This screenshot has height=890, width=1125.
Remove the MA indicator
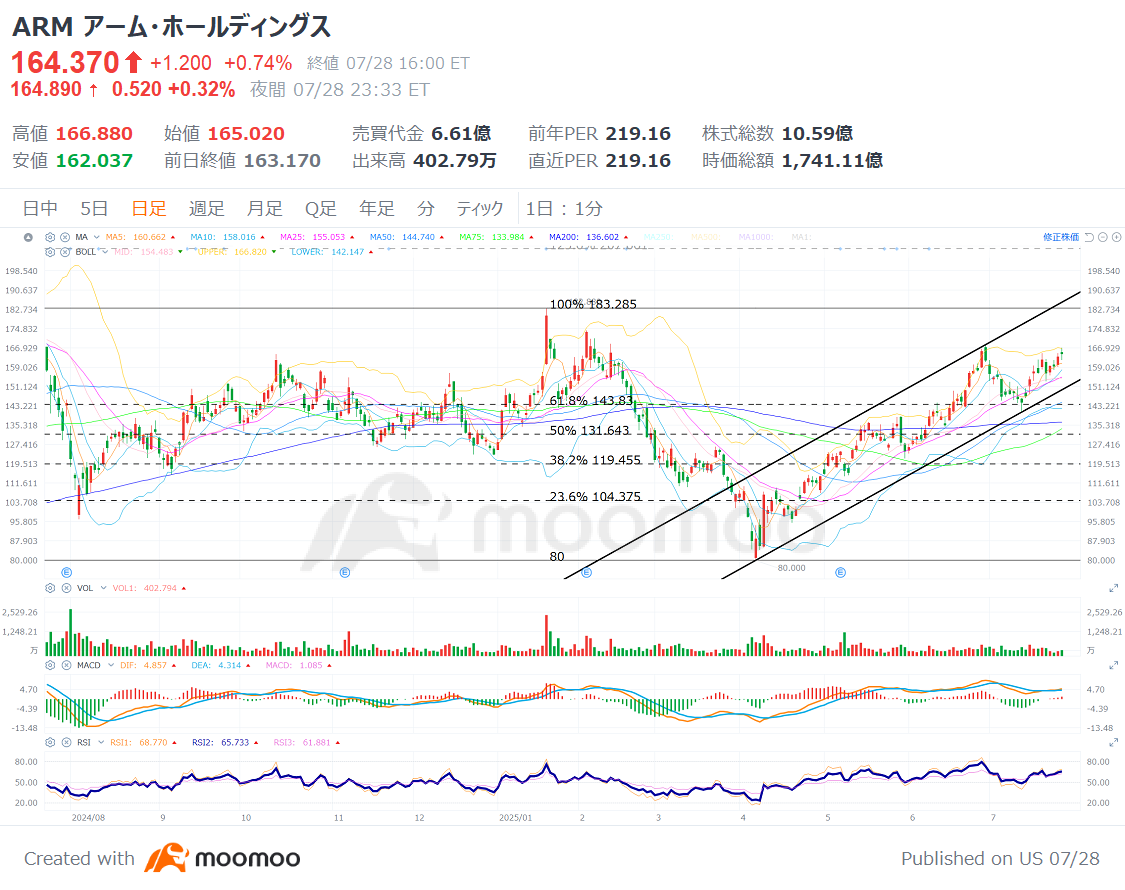click(65, 237)
